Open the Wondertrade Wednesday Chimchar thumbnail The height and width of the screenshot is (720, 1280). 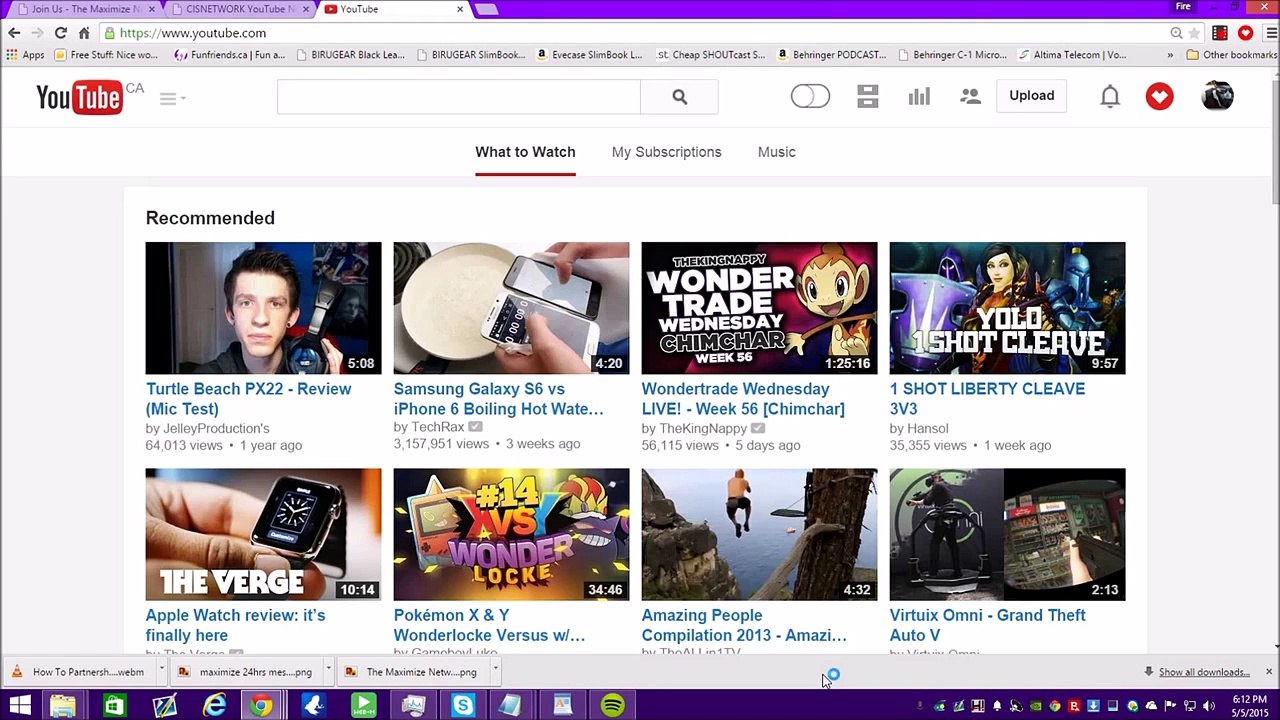[x=759, y=308]
